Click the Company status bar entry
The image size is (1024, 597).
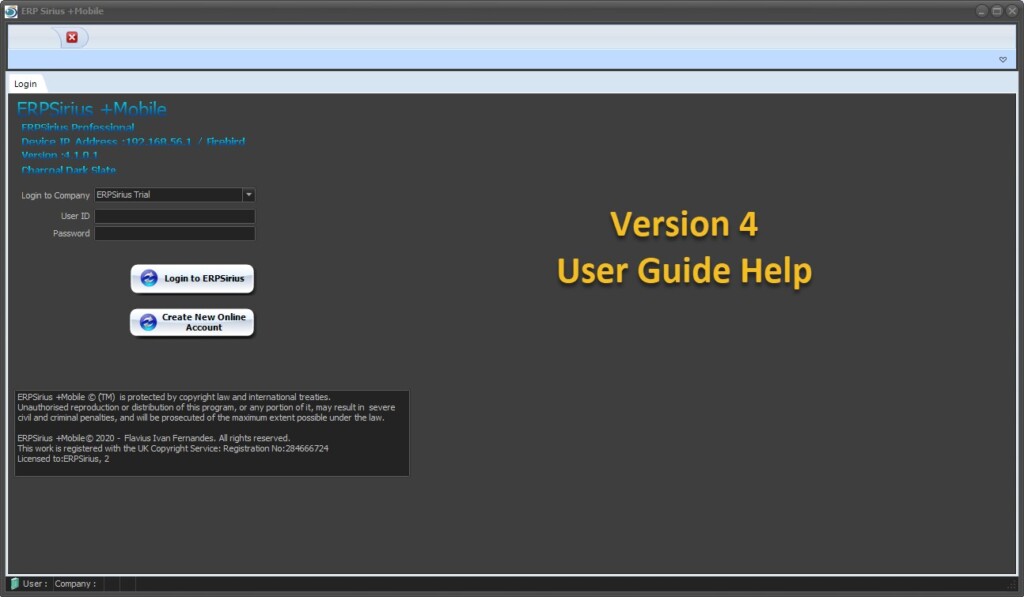75,584
